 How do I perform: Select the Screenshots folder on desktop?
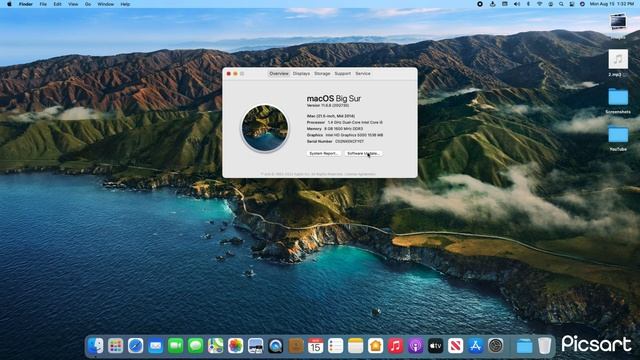point(618,101)
